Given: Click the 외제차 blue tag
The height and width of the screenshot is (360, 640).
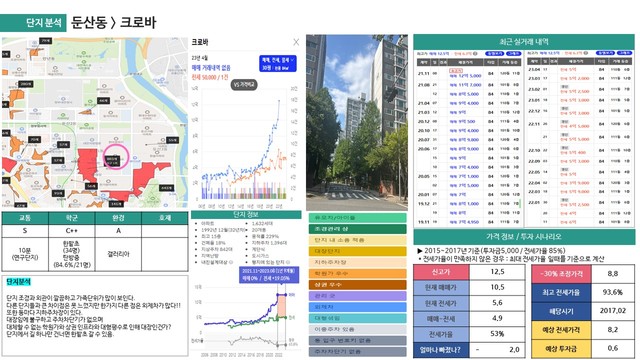Looking at the screenshot, I should pyautogui.click(x=358, y=307).
